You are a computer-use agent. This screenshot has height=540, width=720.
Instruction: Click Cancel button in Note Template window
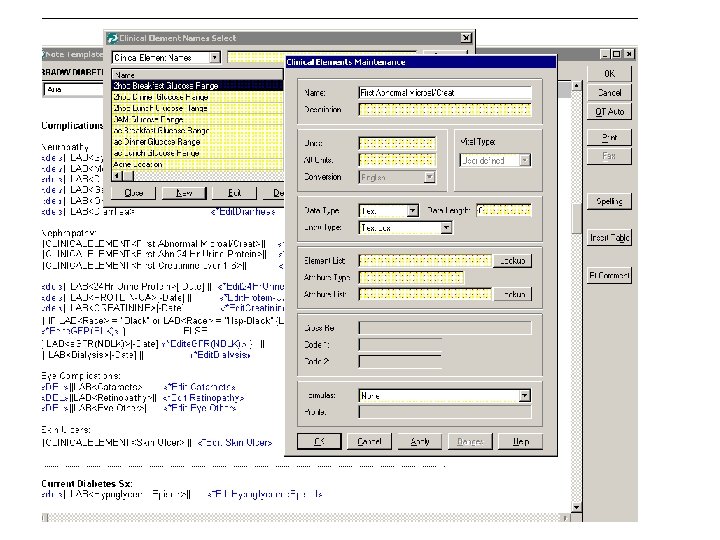[609, 93]
